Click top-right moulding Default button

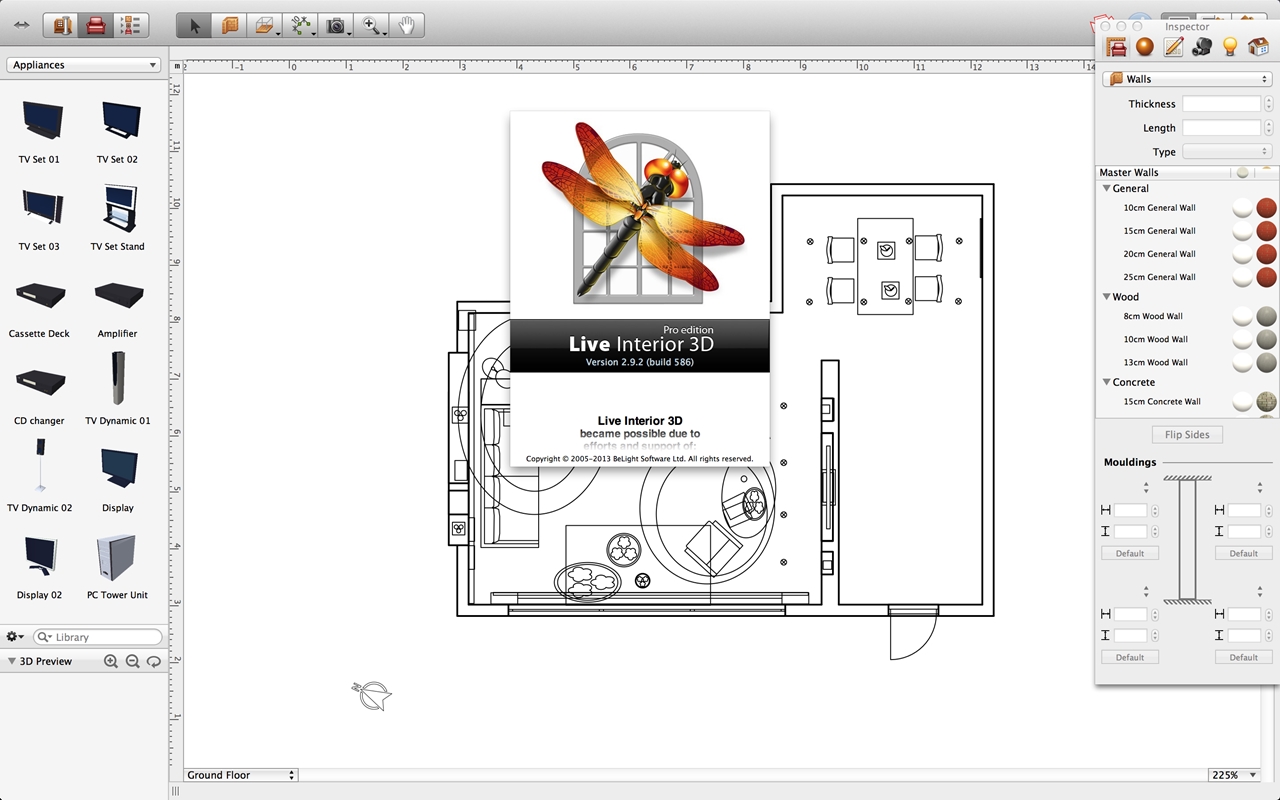(1244, 553)
